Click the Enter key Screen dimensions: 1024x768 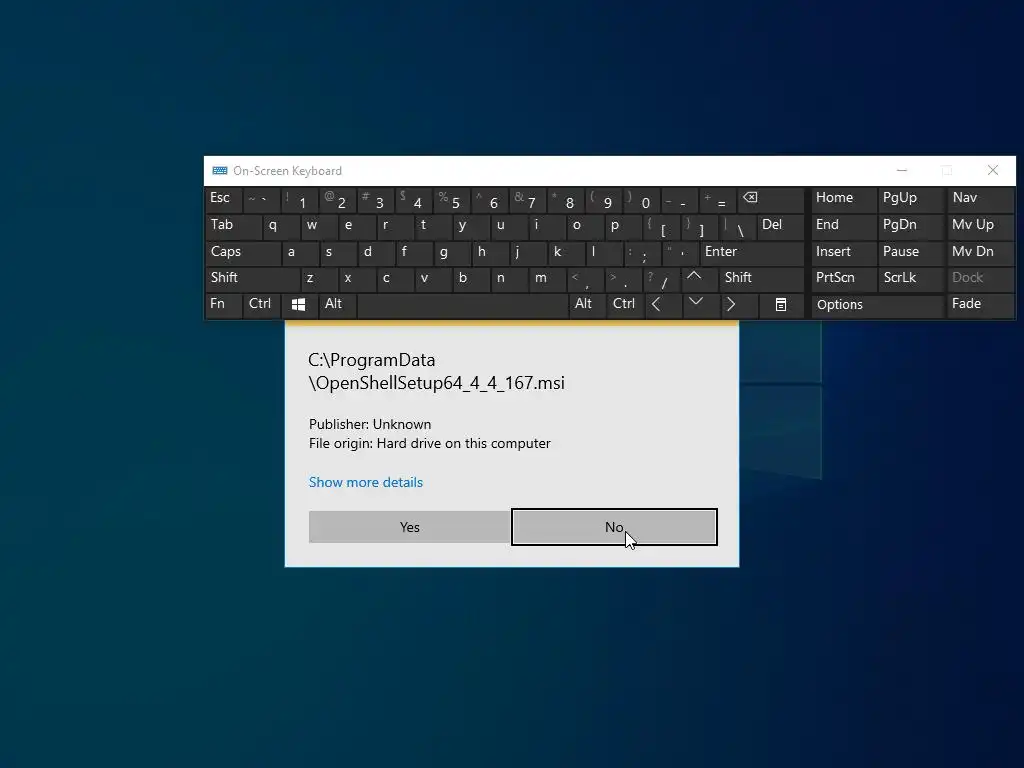coord(752,253)
